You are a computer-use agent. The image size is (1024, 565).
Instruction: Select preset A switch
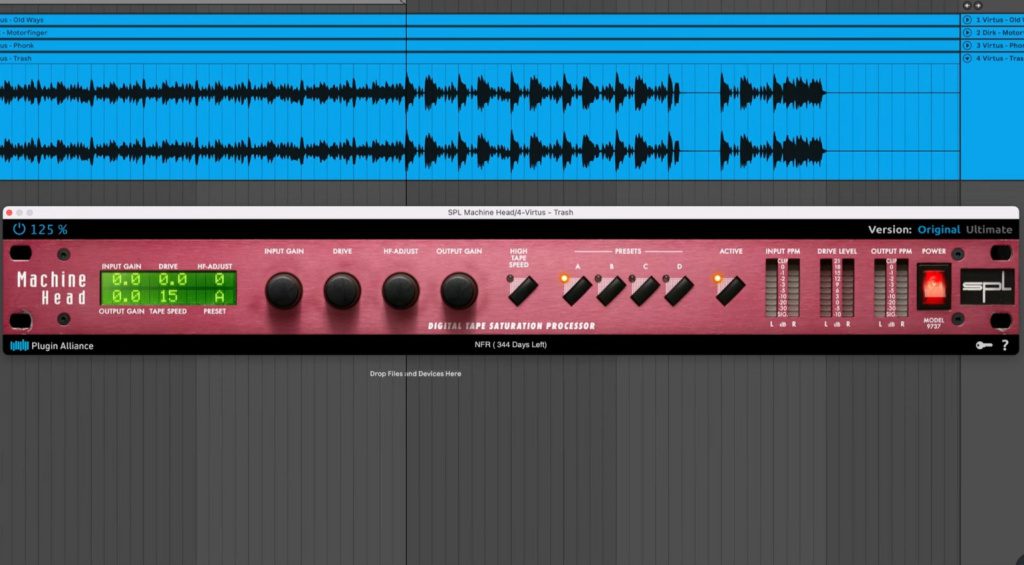click(576, 290)
